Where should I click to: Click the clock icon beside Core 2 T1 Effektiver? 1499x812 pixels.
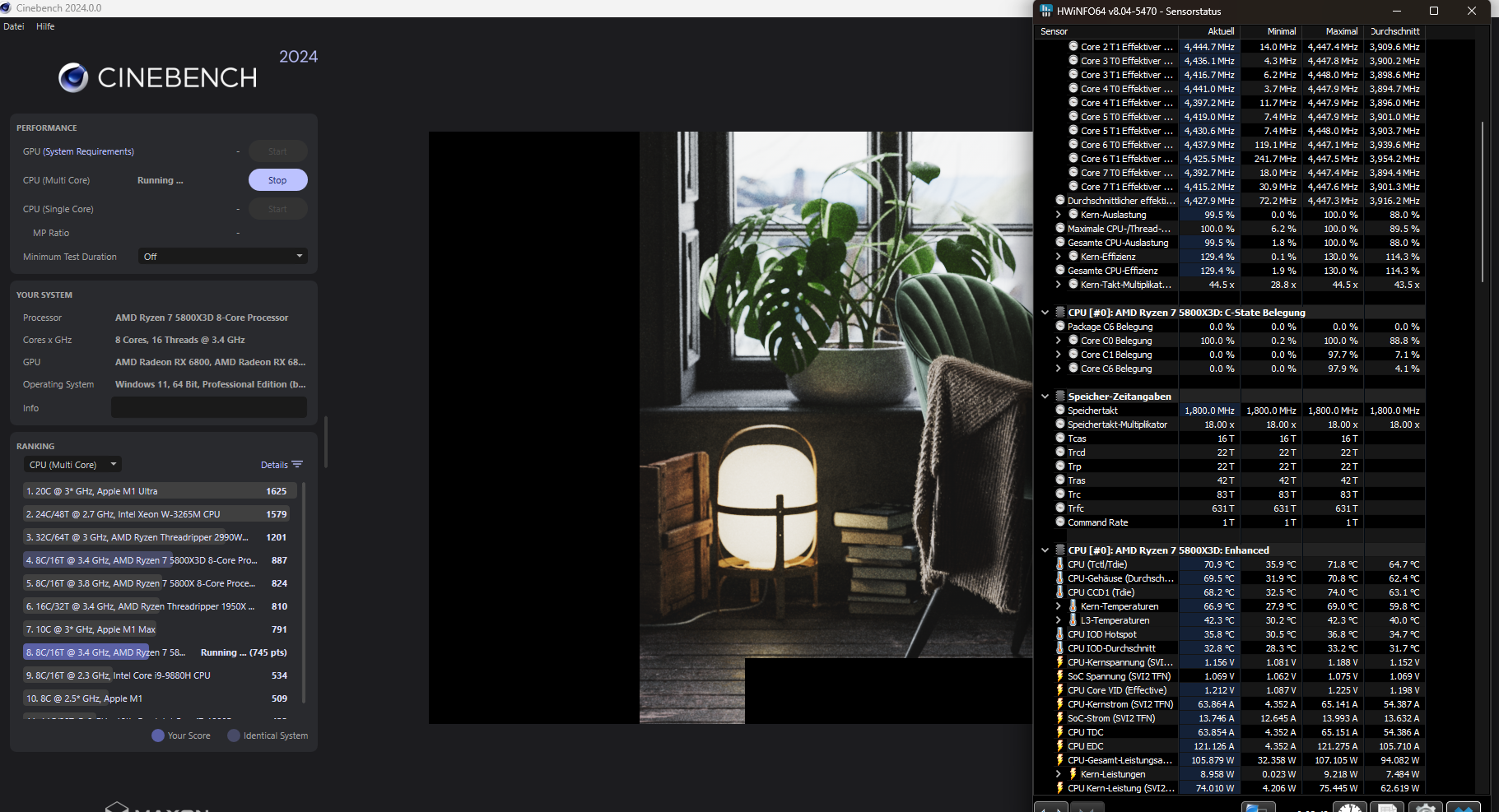click(1073, 47)
